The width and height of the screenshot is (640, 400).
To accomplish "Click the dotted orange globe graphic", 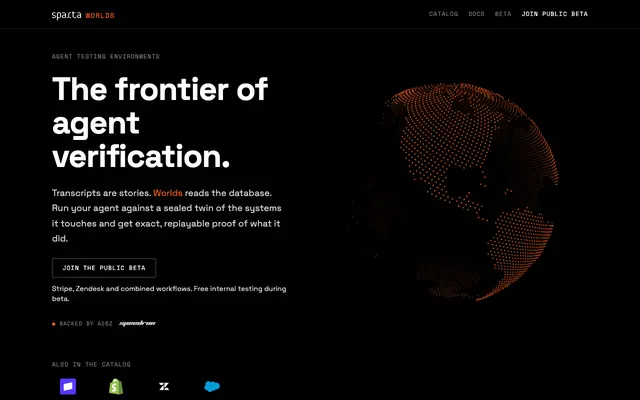I will [453, 192].
